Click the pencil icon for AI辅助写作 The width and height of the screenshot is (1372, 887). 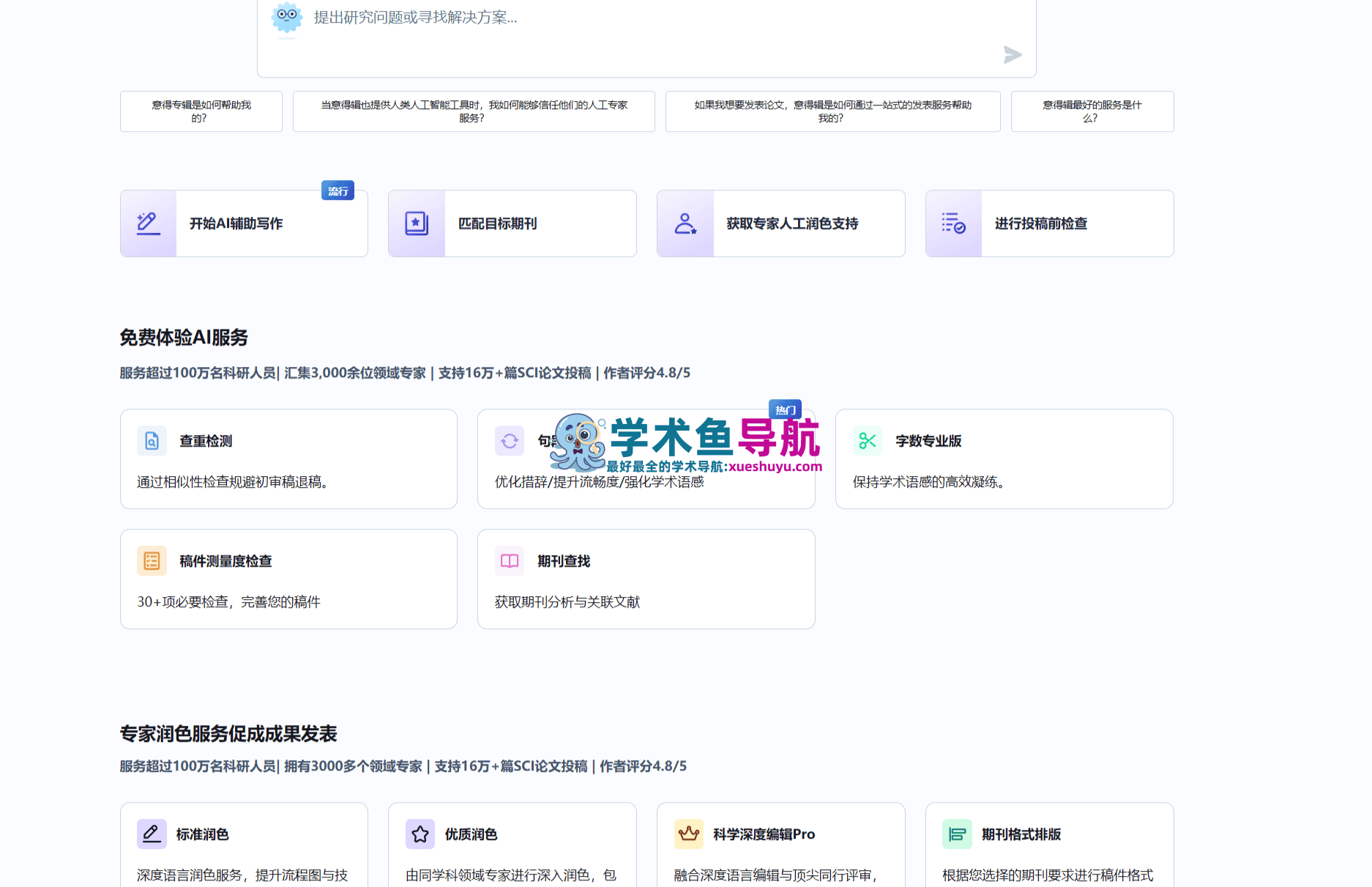point(149,223)
